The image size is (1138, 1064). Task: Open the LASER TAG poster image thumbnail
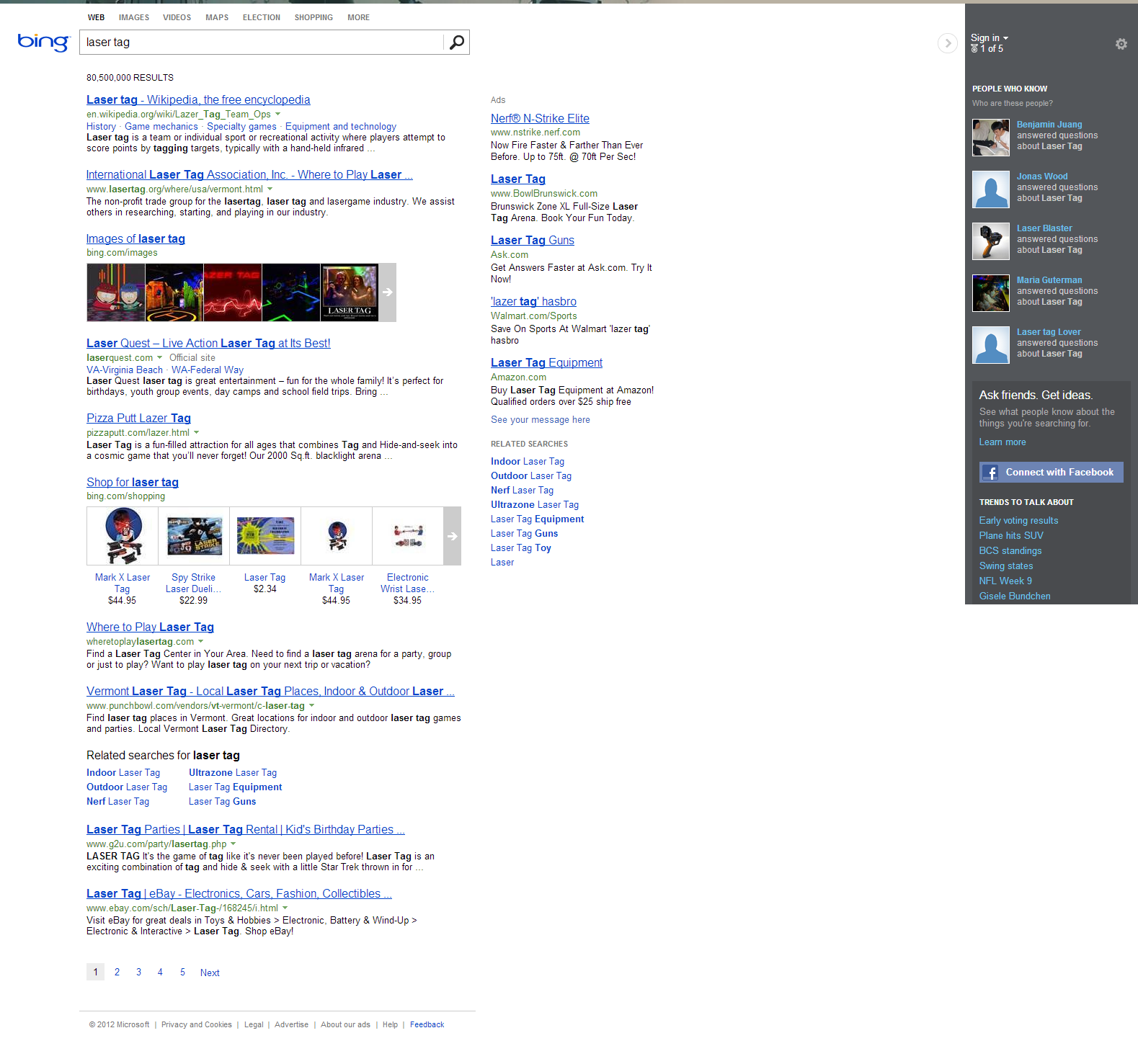350,292
